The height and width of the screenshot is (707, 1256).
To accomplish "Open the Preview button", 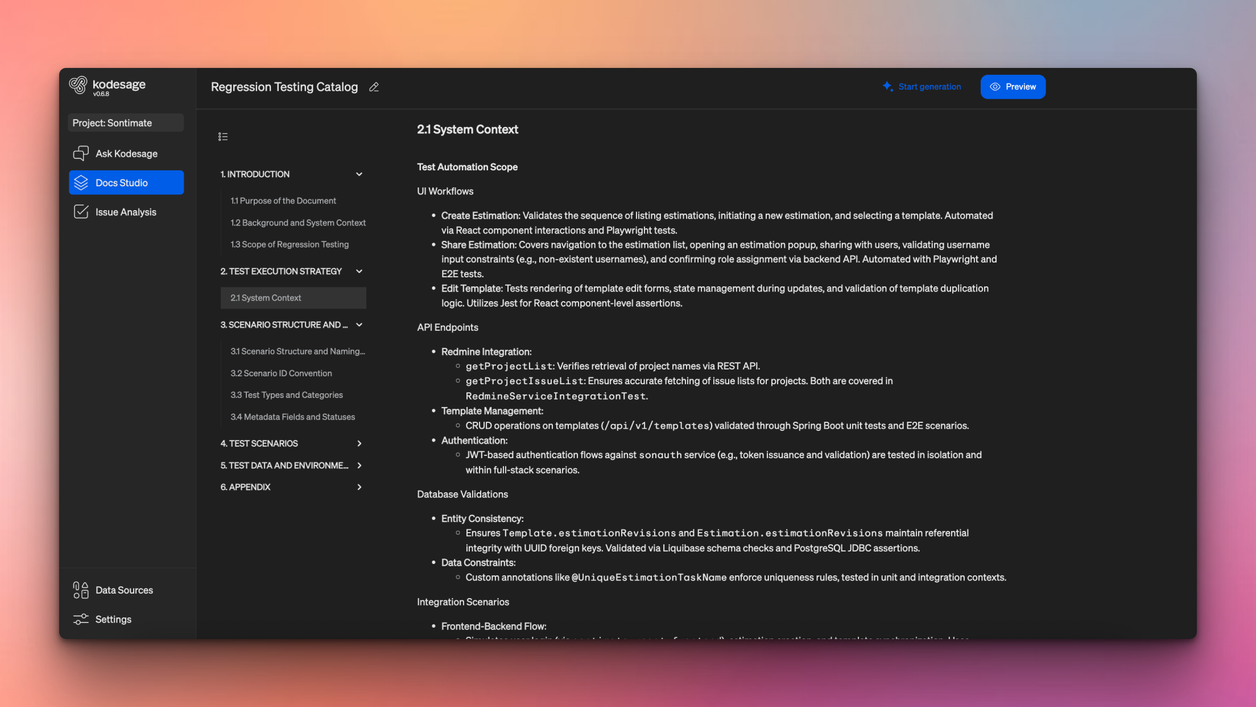I will tap(1012, 87).
